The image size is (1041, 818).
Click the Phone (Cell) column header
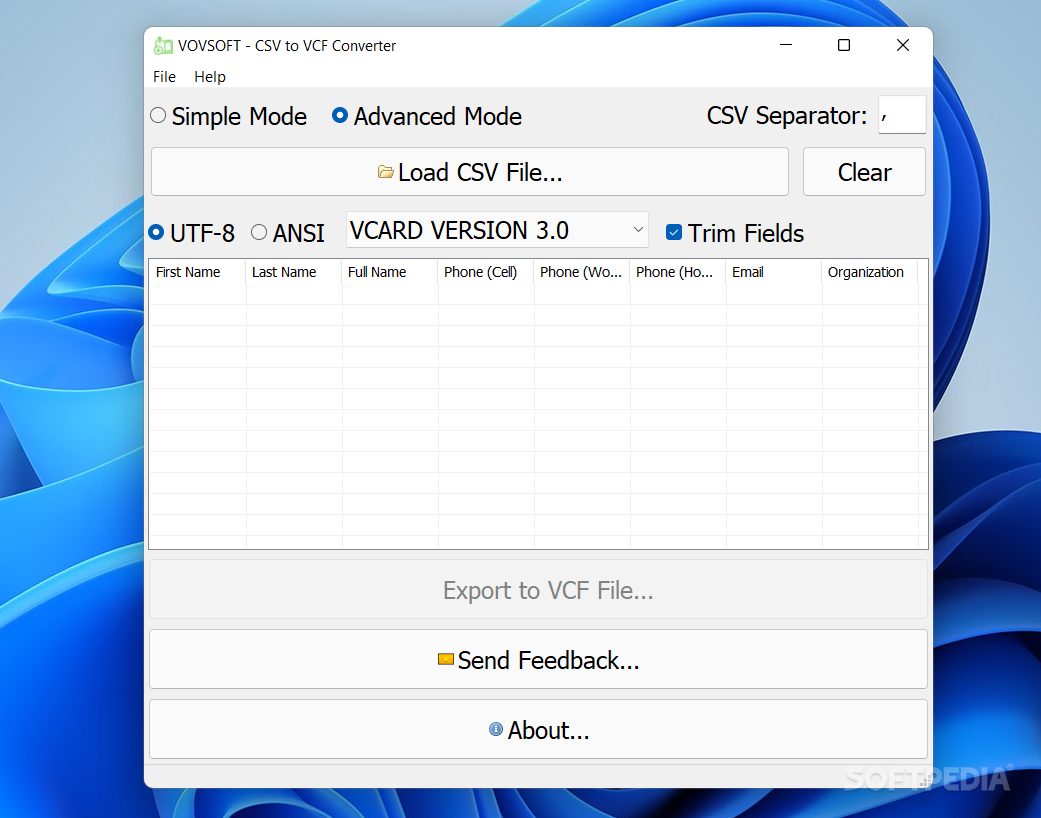point(486,272)
